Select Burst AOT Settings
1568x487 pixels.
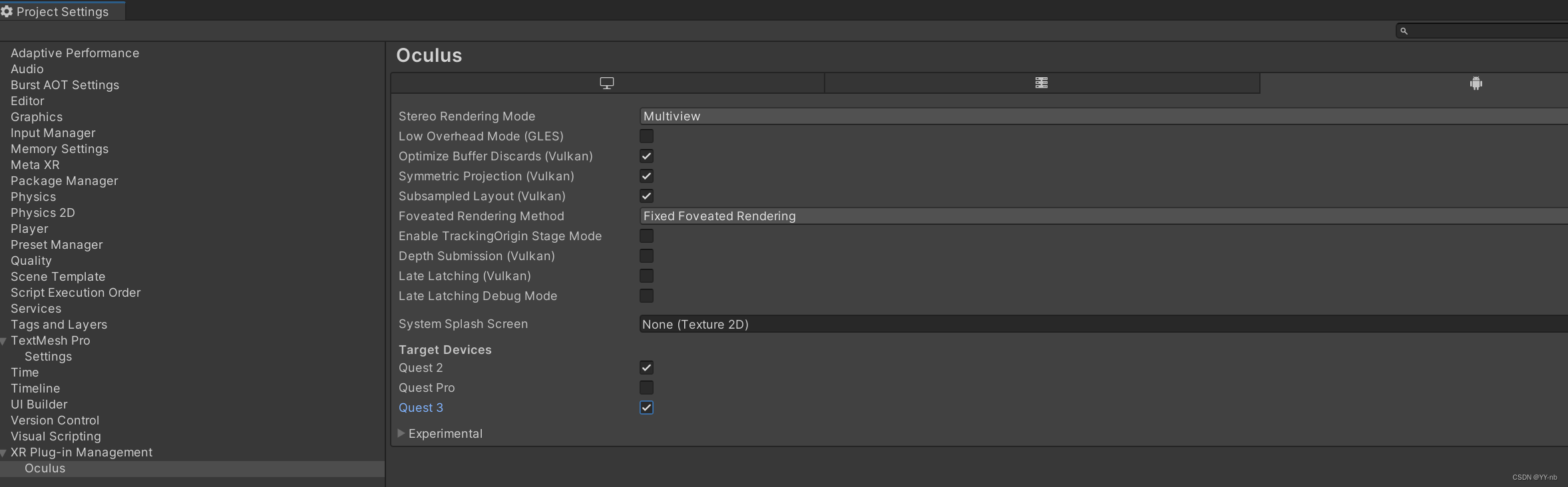click(65, 85)
